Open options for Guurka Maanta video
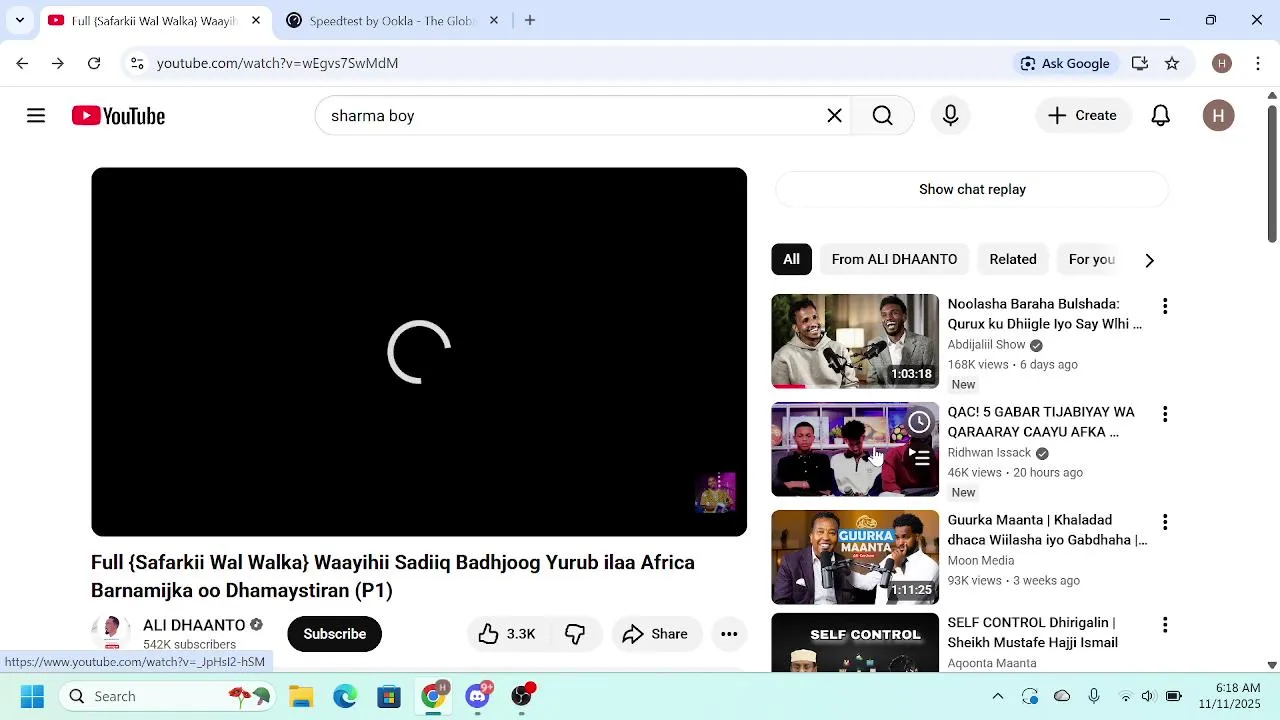1280x720 pixels. click(1164, 522)
